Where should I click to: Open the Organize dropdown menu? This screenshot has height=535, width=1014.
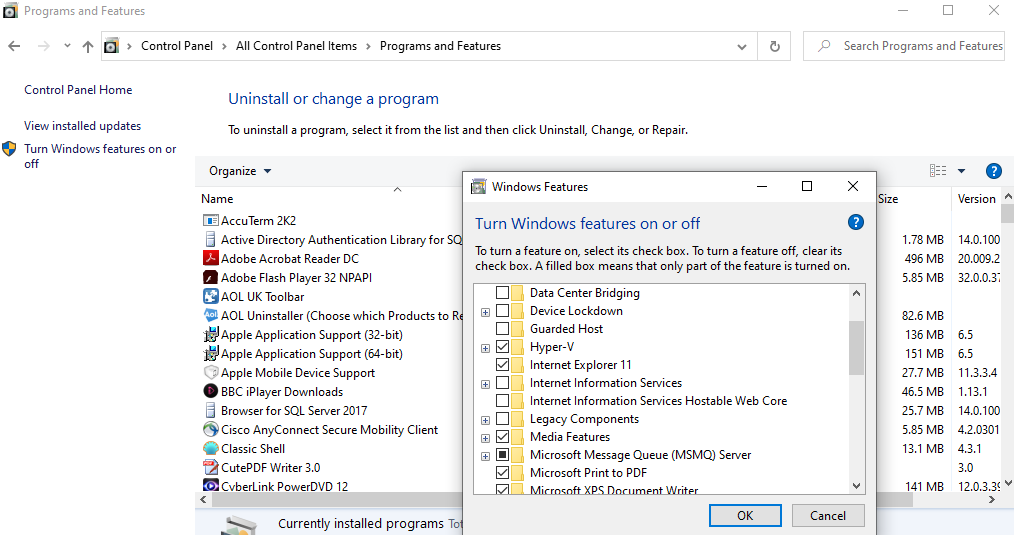coord(240,171)
